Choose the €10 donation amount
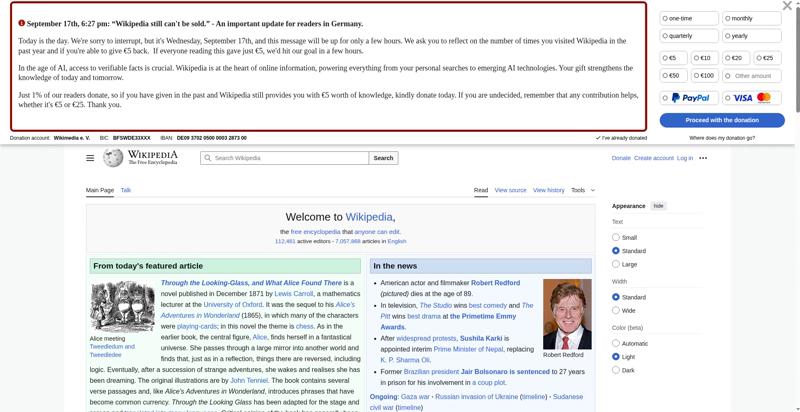 click(x=705, y=58)
